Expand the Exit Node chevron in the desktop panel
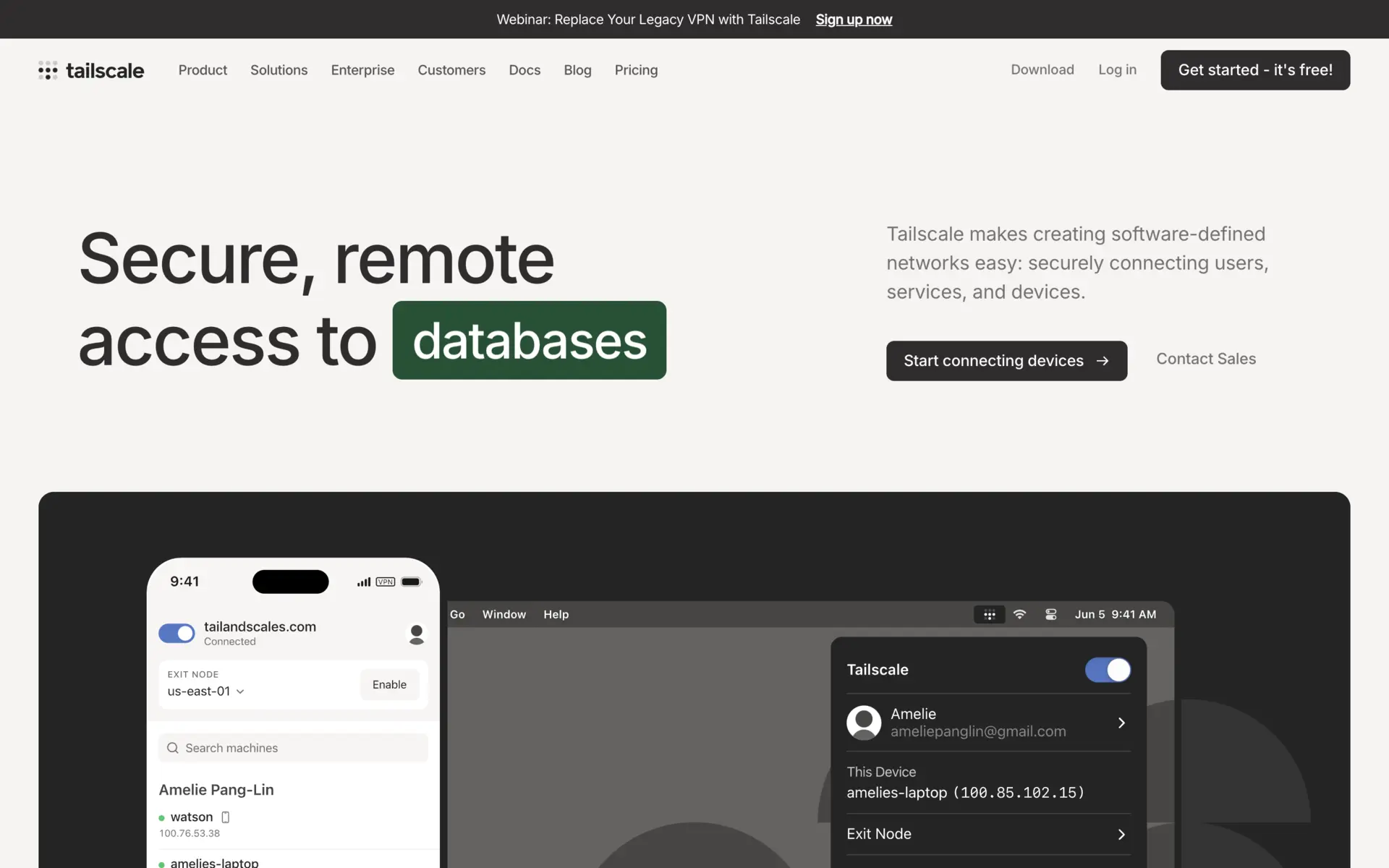The width and height of the screenshot is (1389, 868). click(x=1121, y=835)
